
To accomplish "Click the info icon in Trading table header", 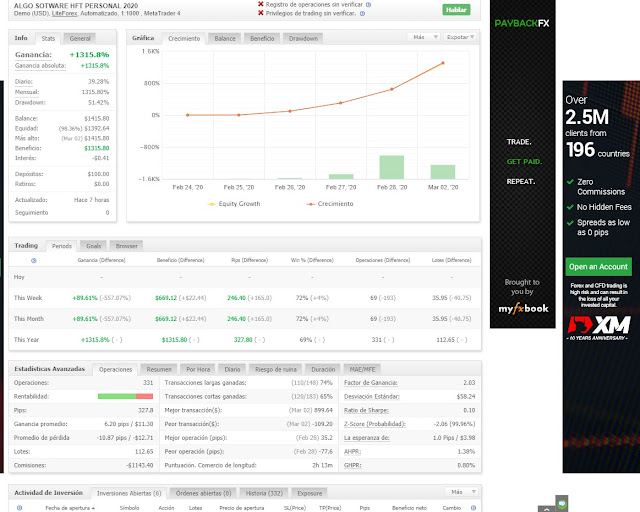I will coord(34,260).
